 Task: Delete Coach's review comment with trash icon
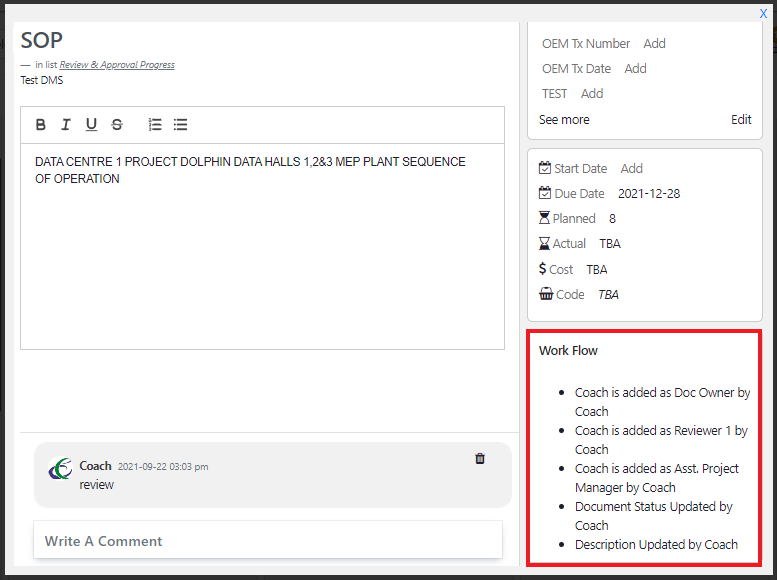(480, 459)
